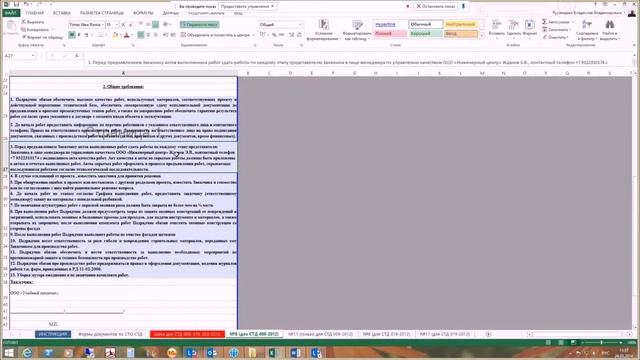Open borders dropdown arrow
The height and width of the screenshot is (360, 640).
point(107,35)
